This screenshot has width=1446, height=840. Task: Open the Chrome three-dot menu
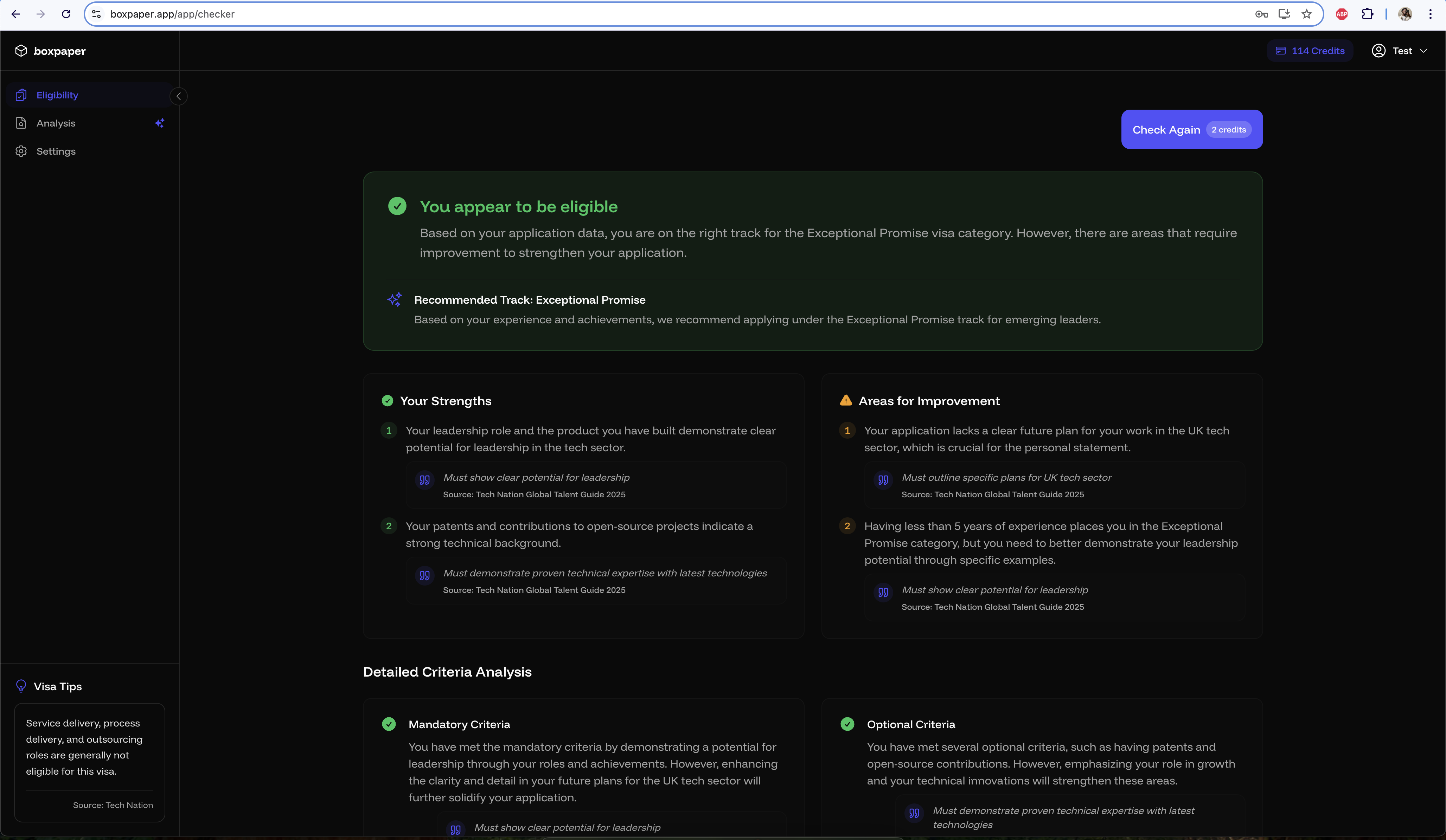(x=1431, y=14)
